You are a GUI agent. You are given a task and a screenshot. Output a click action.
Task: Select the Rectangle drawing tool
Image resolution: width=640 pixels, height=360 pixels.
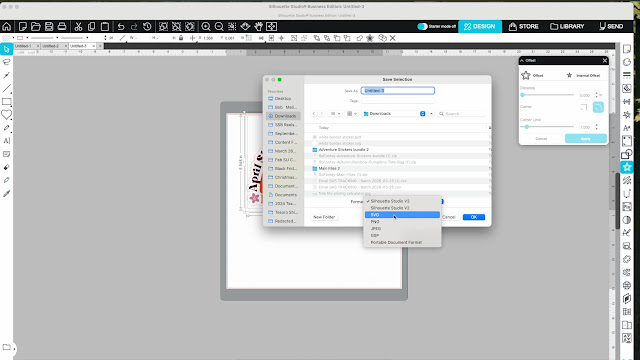(x=7, y=102)
